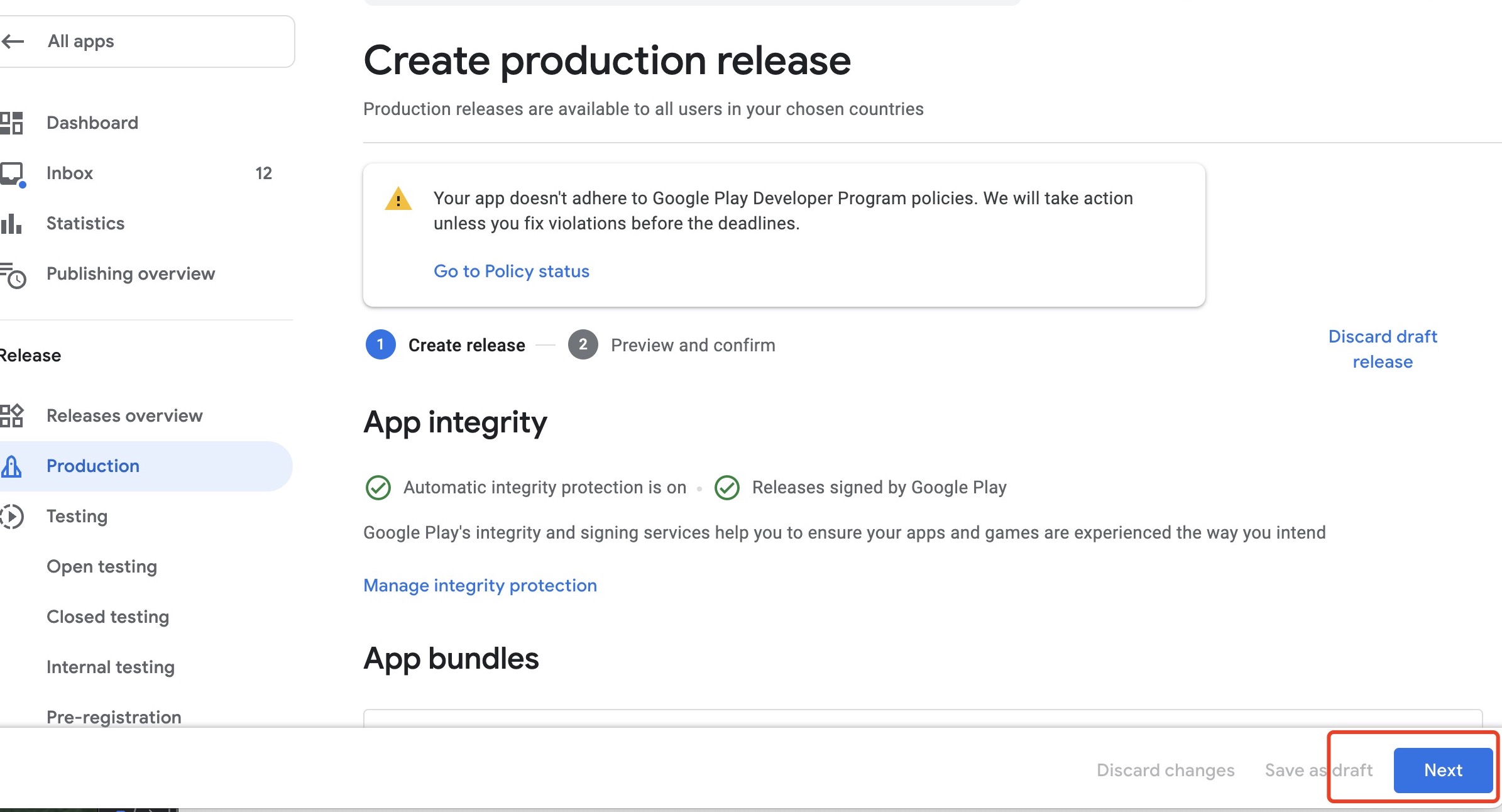Image resolution: width=1502 pixels, height=812 pixels.
Task: Open Internal testing page
Action: point(111,667)
